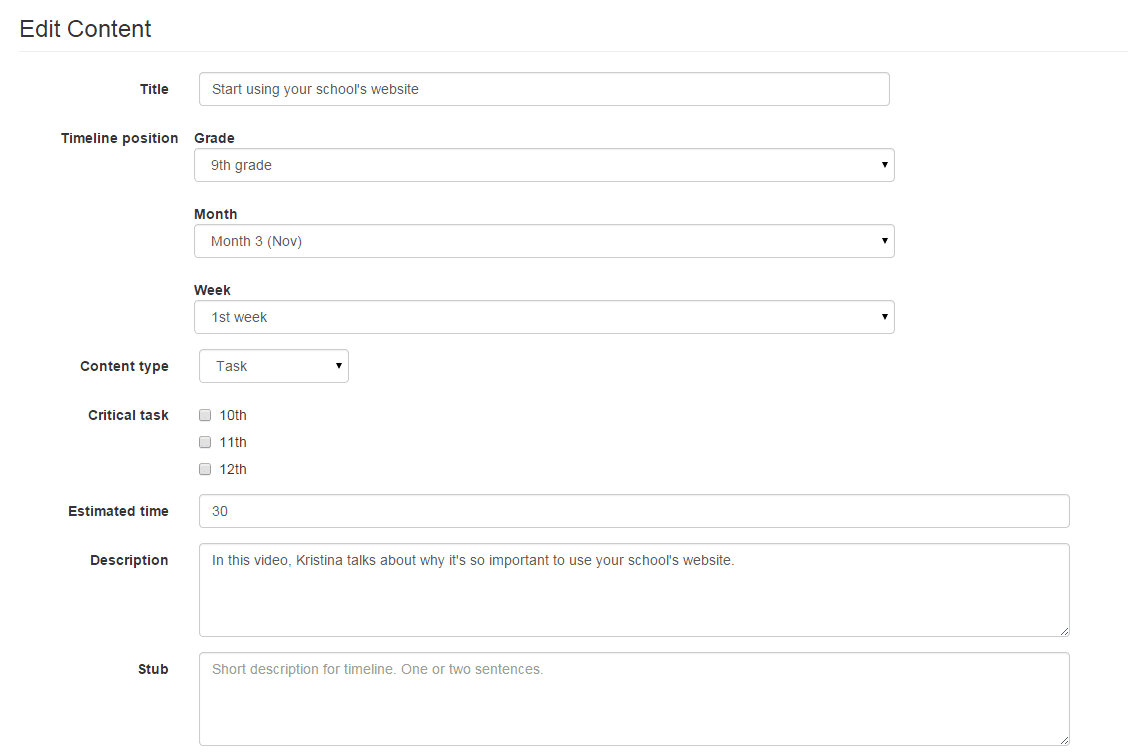Click the Description textarea resize handle

pos(1064,631)
